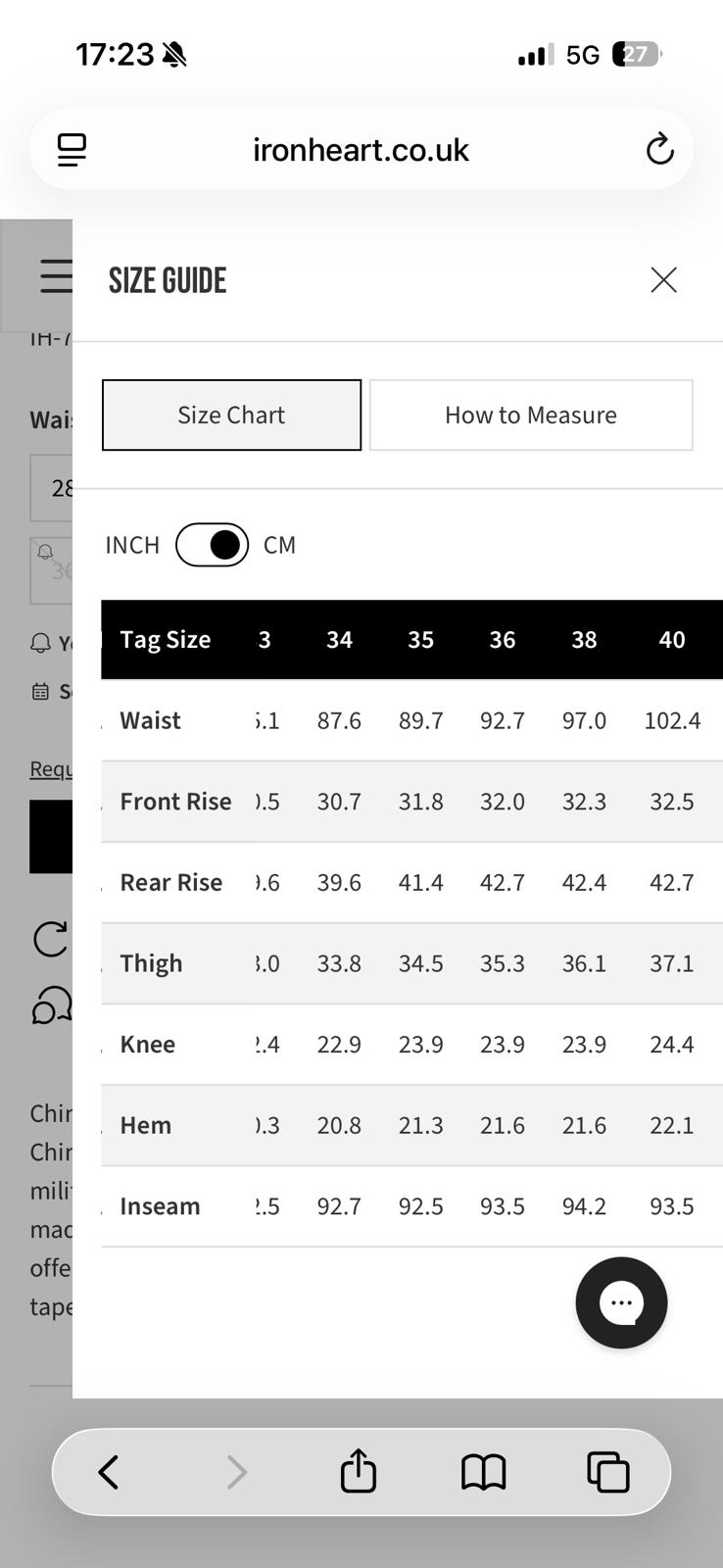This screenshot has width=723, height=1568.
Task: Tap the refresh circular arrow behind panel
Action: tap(51, 939)
